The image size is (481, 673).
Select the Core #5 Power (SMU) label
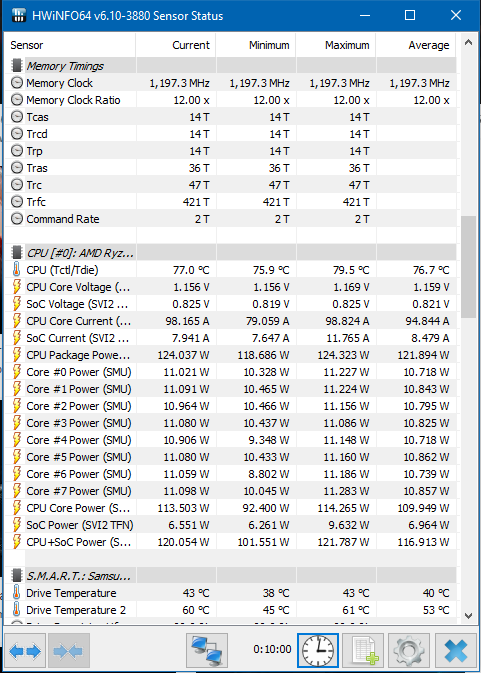pos(79,457)
